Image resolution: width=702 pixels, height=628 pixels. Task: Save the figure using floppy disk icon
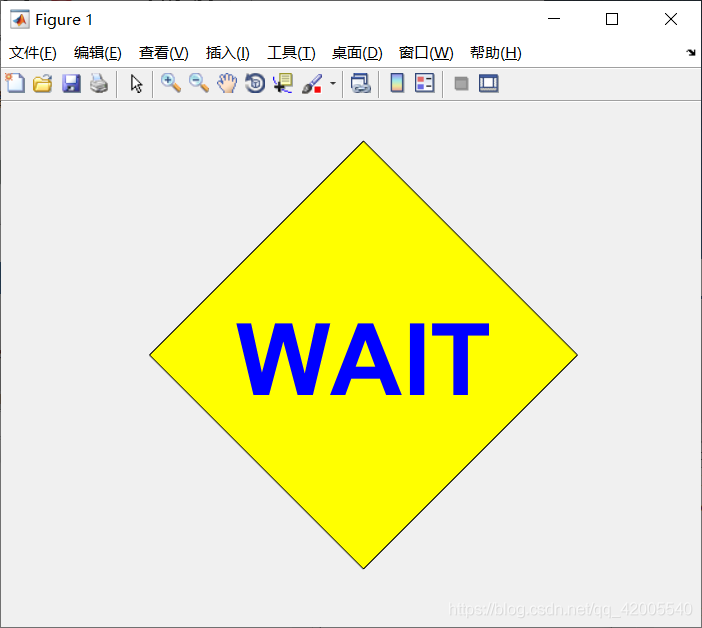pos(71,84)
